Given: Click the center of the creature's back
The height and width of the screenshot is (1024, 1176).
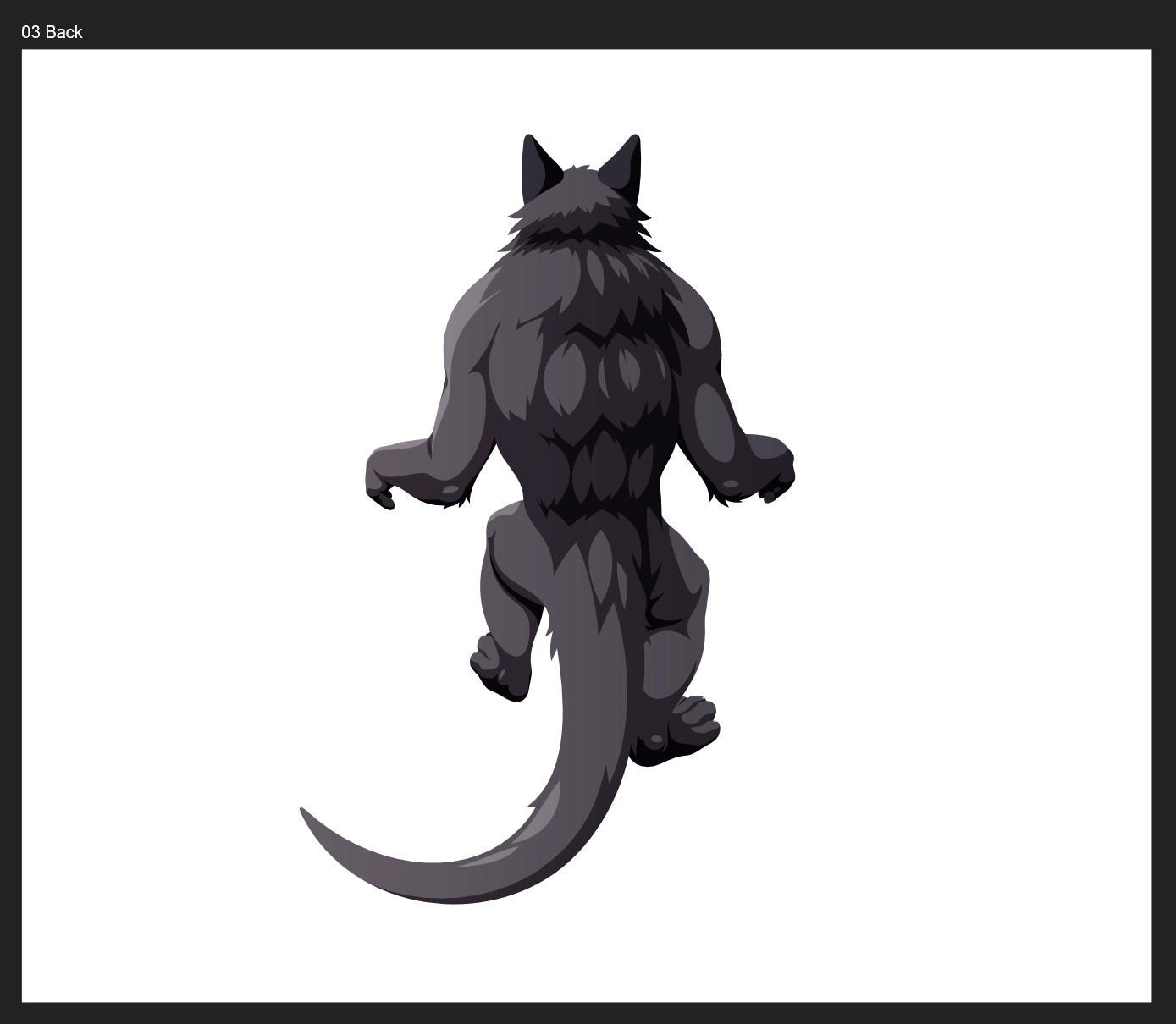Looking at the screenshot, I should (x=584, y=398).
